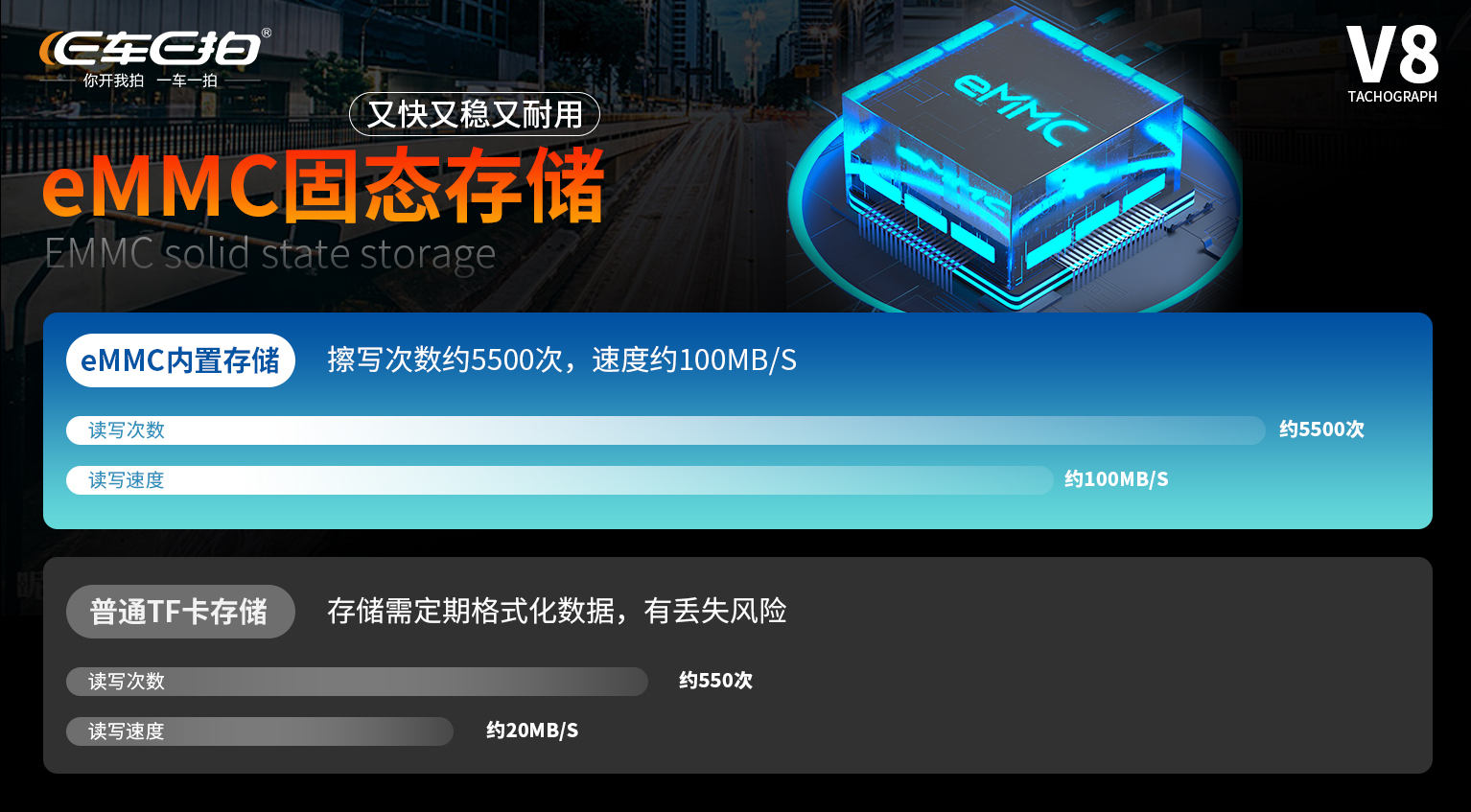Click the TF card 读写次数 gray bar
The width and height of the screenshot is (1471, 812).
[x=357, y=682]
